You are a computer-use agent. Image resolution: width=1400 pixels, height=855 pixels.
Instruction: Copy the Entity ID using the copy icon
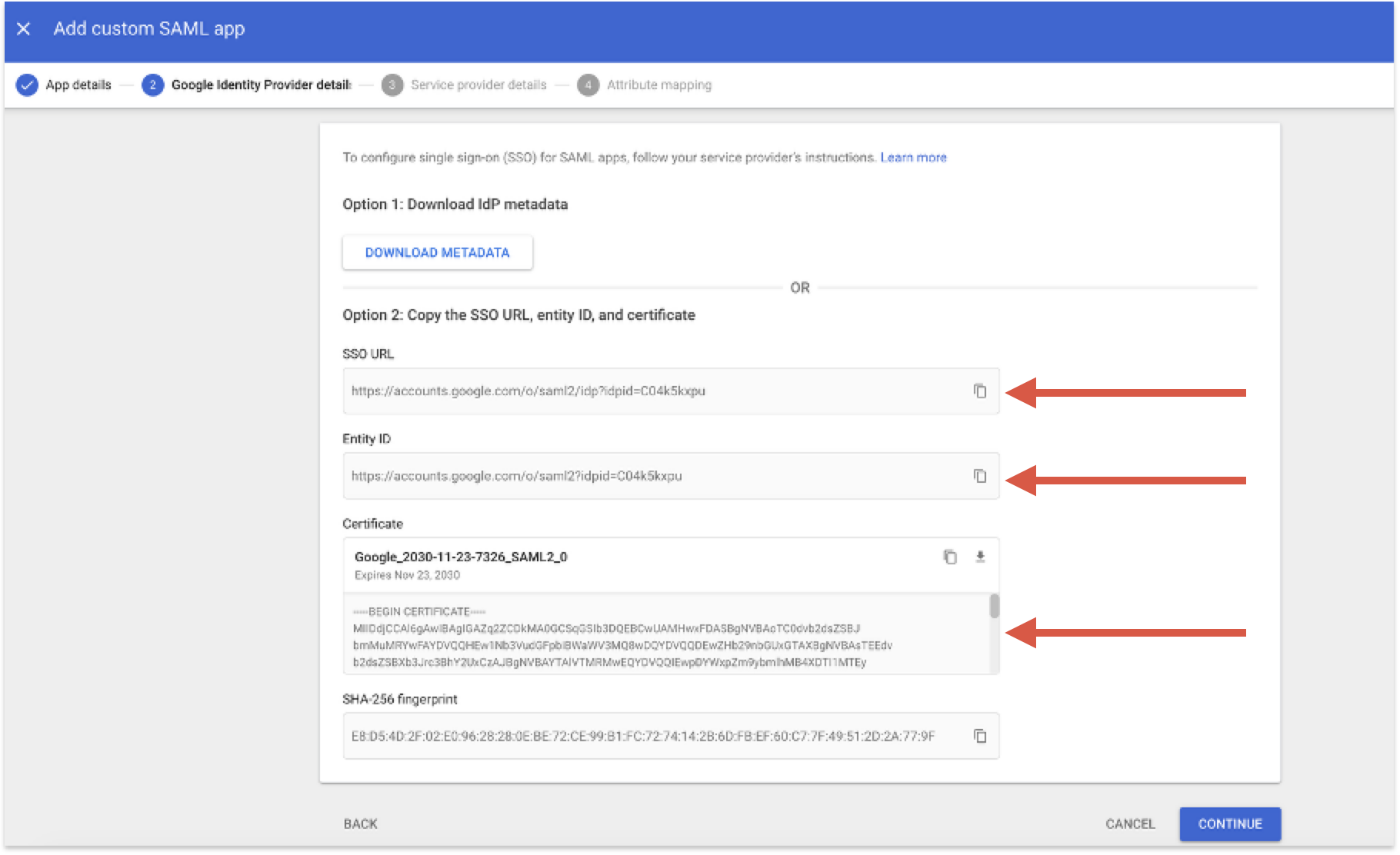click(980, 476)
